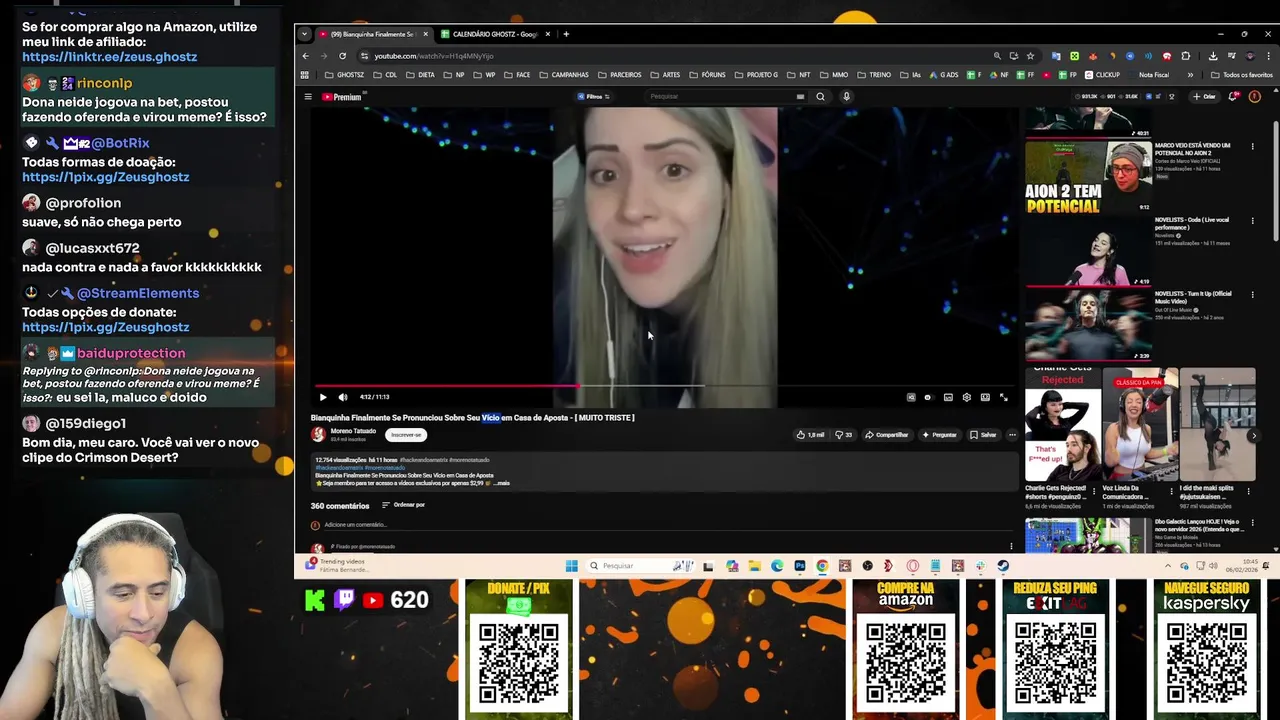The width and height of the screenshot is (1280, 720).
Task: Show next shorts with arrow
Action: click(x=1254, y=435)
